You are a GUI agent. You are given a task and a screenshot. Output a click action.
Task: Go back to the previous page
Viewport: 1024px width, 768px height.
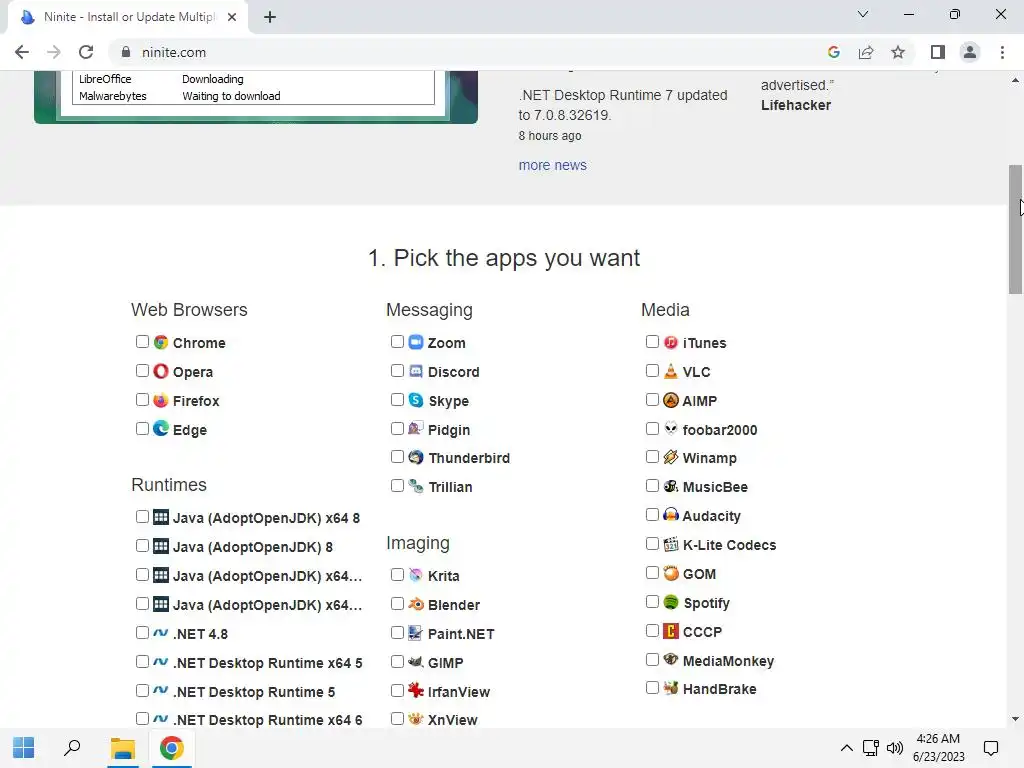pyautogui.click(x=22, y=52)
